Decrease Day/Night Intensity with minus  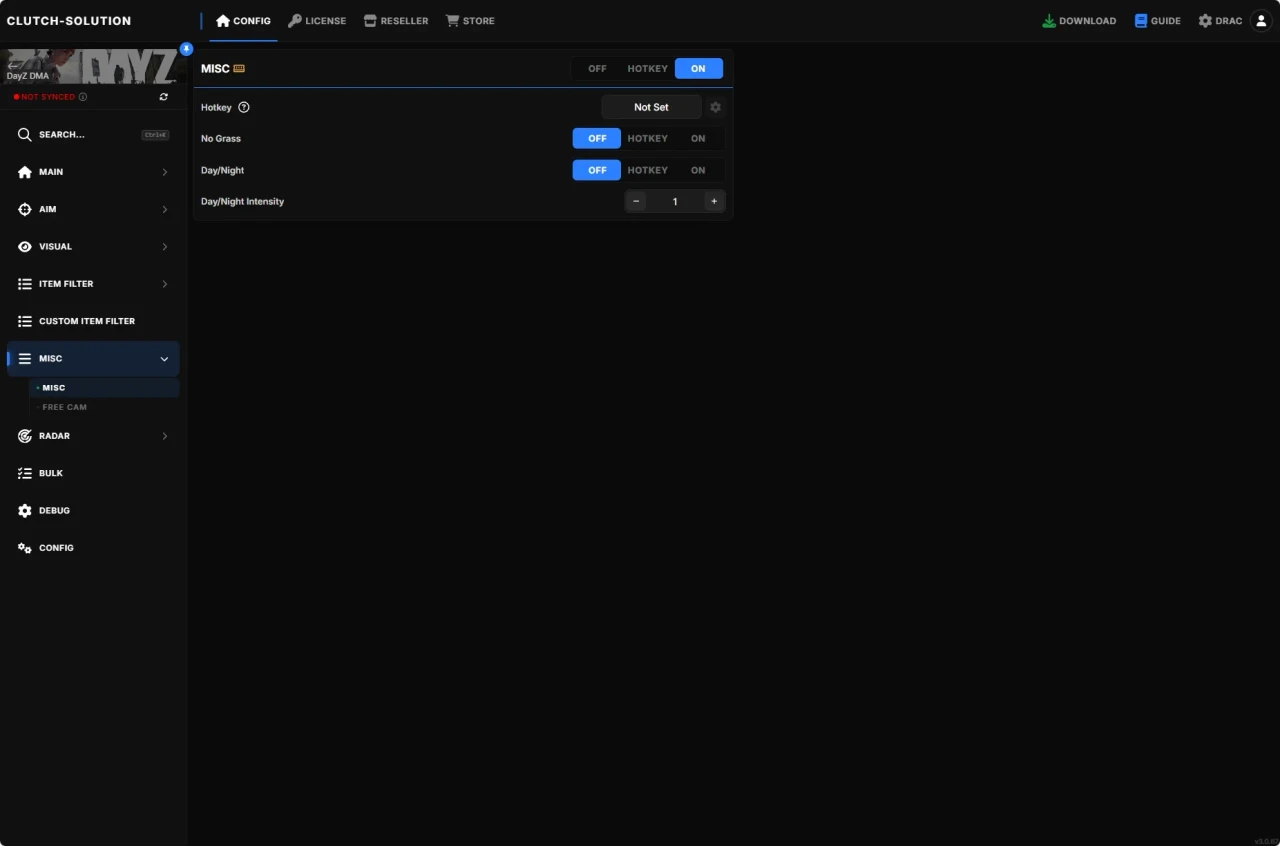point(636,202)
